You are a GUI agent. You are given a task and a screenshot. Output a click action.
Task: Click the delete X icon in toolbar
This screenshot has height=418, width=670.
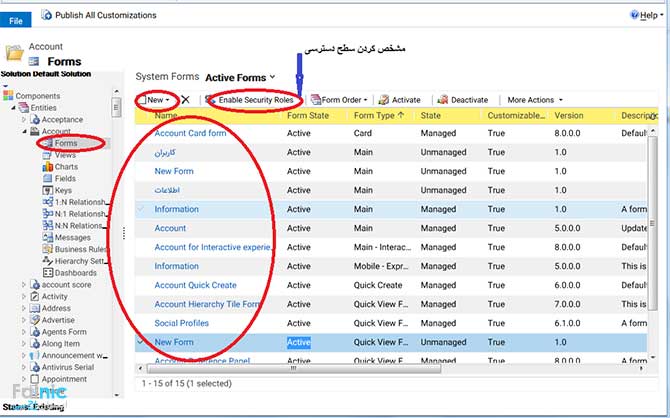(185, 100)
